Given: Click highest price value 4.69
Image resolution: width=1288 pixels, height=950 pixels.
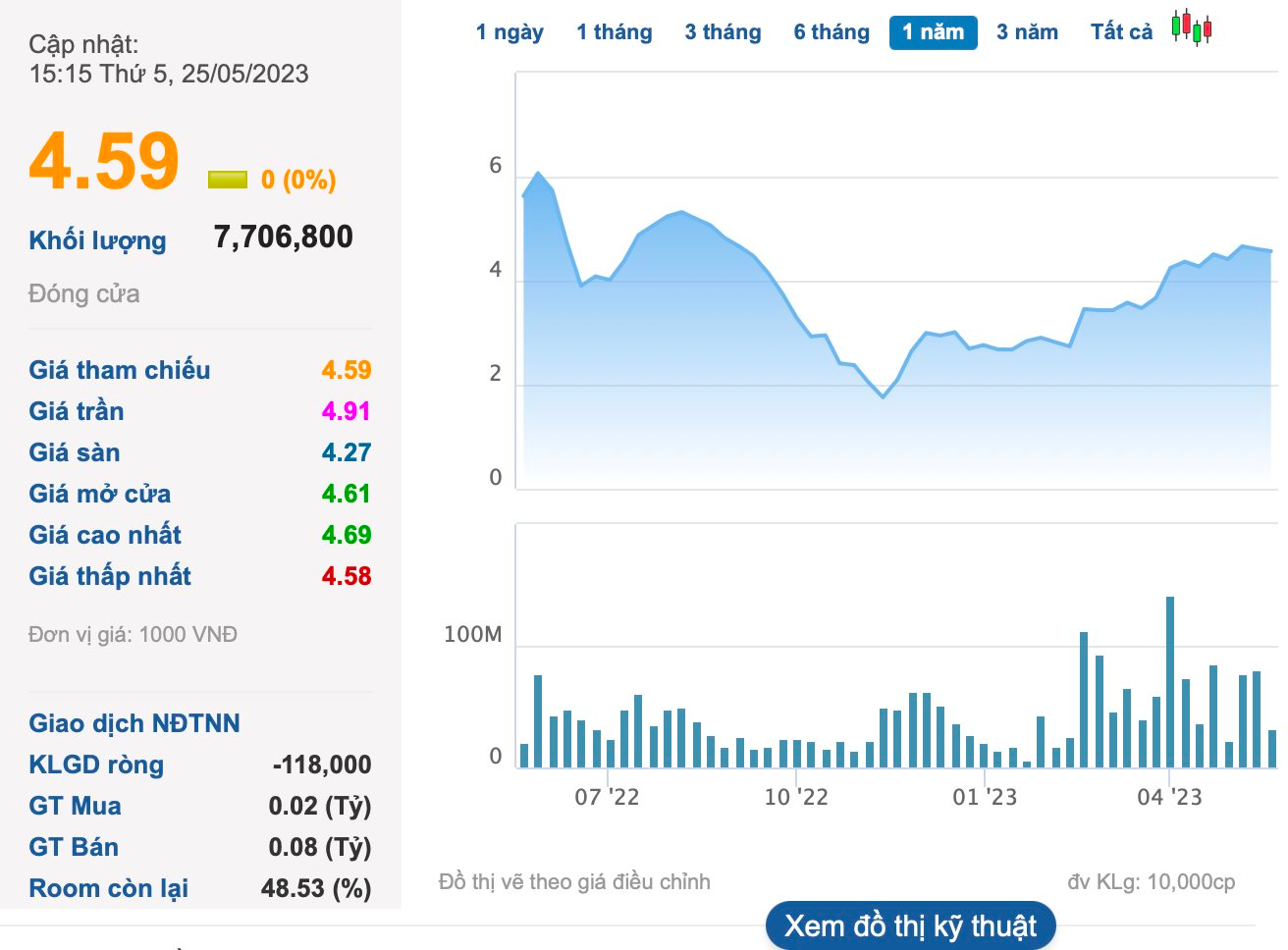Looking at the screenshot, I should point(347,535).
